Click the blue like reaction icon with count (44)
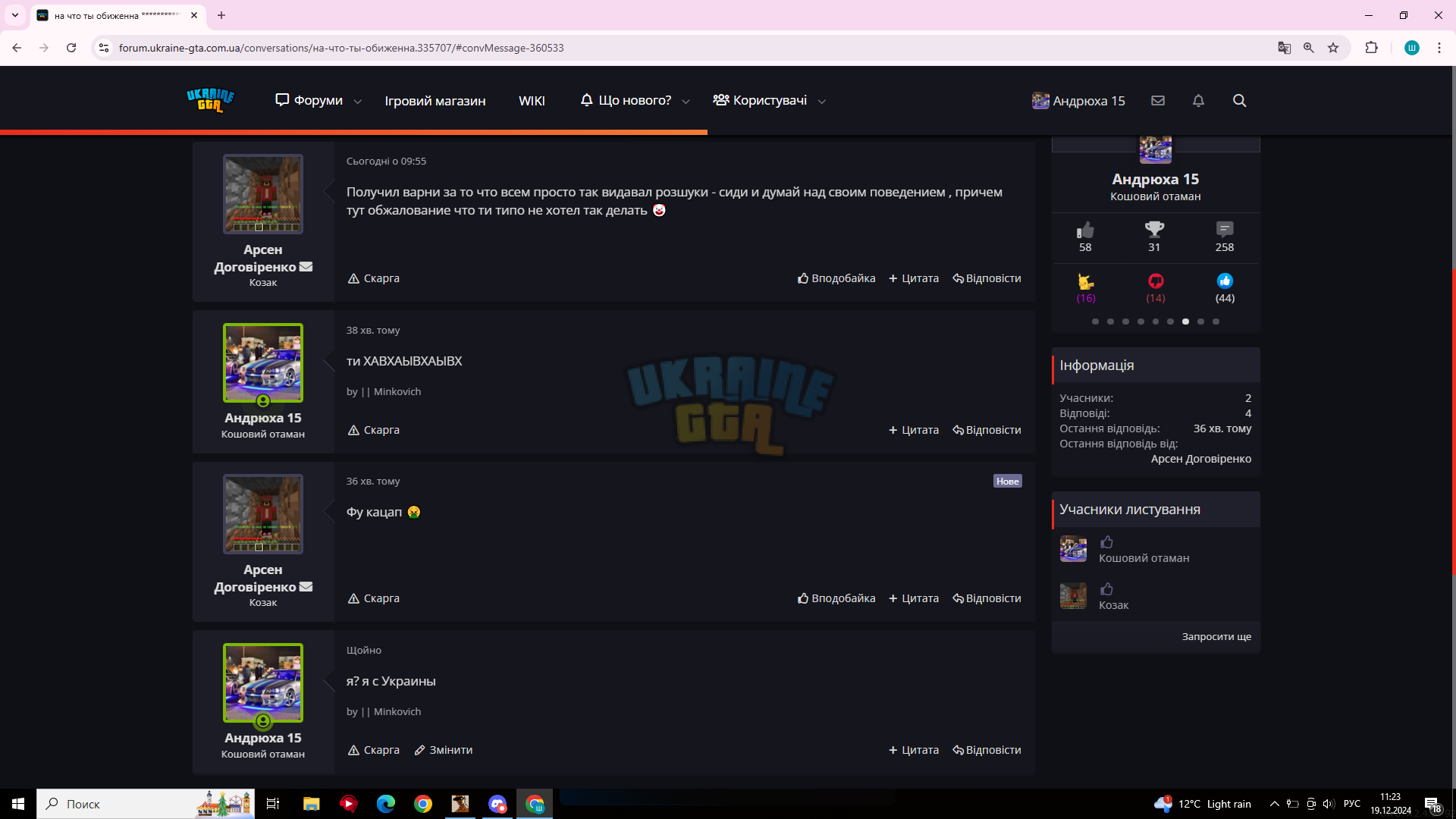 [x=1225, y=281]
